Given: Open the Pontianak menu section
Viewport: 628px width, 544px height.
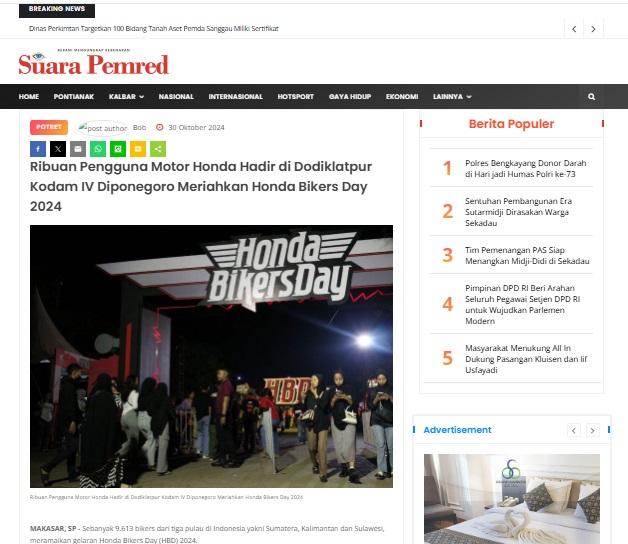Looking at the screenshot, I should point(74,97).
